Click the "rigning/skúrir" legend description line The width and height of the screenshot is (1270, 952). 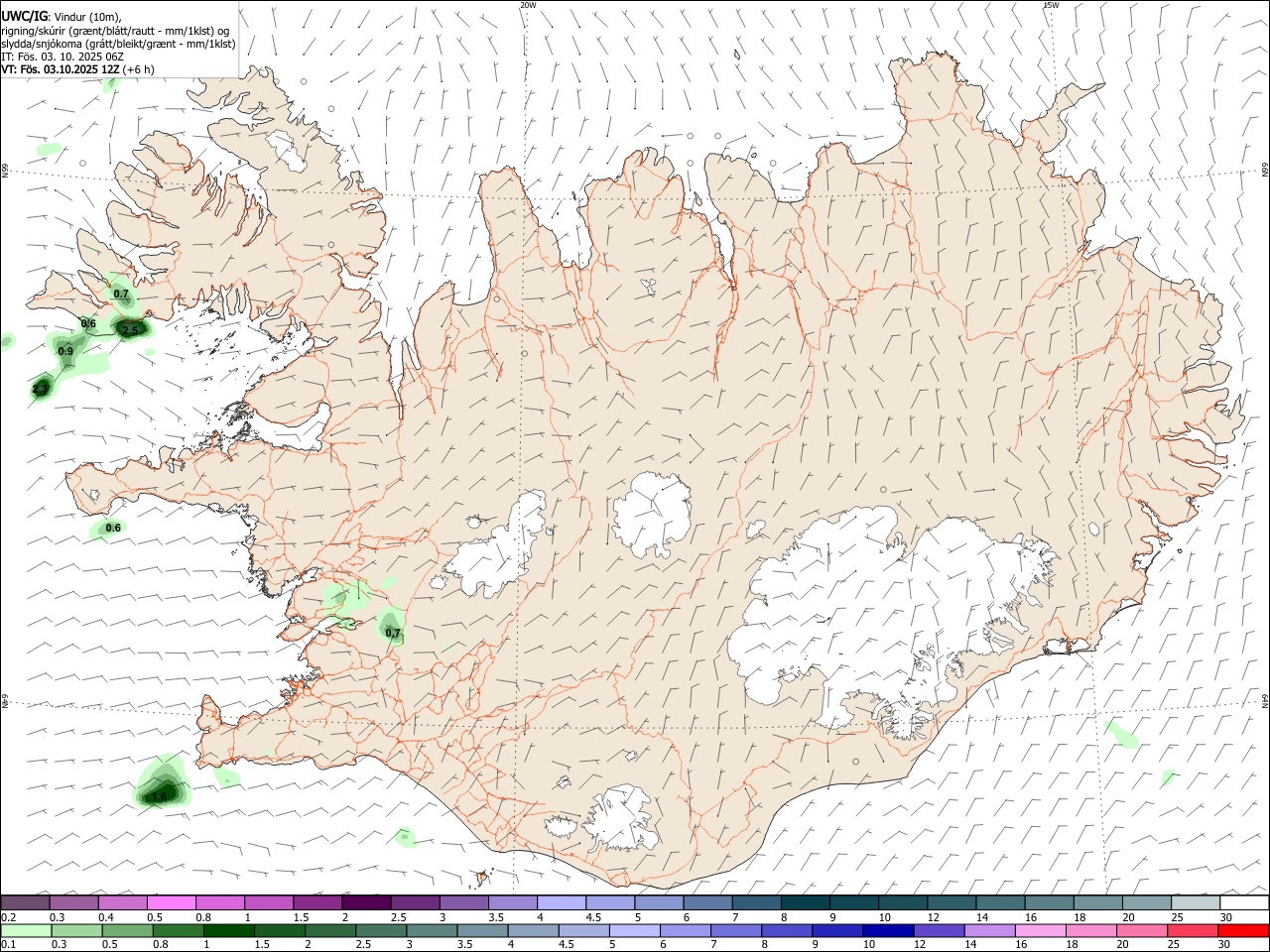tap(115, 30)
